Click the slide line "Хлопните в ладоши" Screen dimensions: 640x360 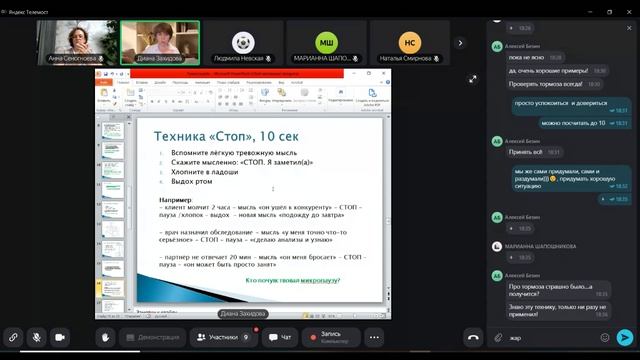tap(204, 172)
